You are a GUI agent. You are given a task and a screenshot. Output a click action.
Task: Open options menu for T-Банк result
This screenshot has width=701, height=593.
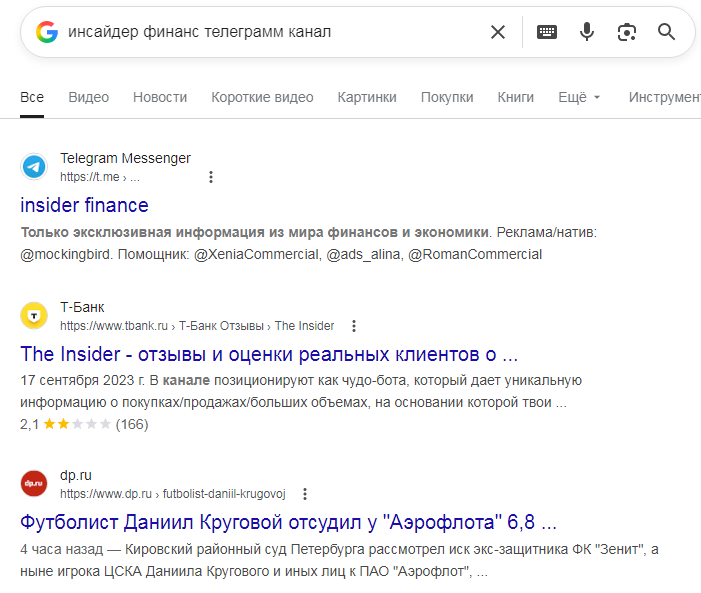[354, 326]
